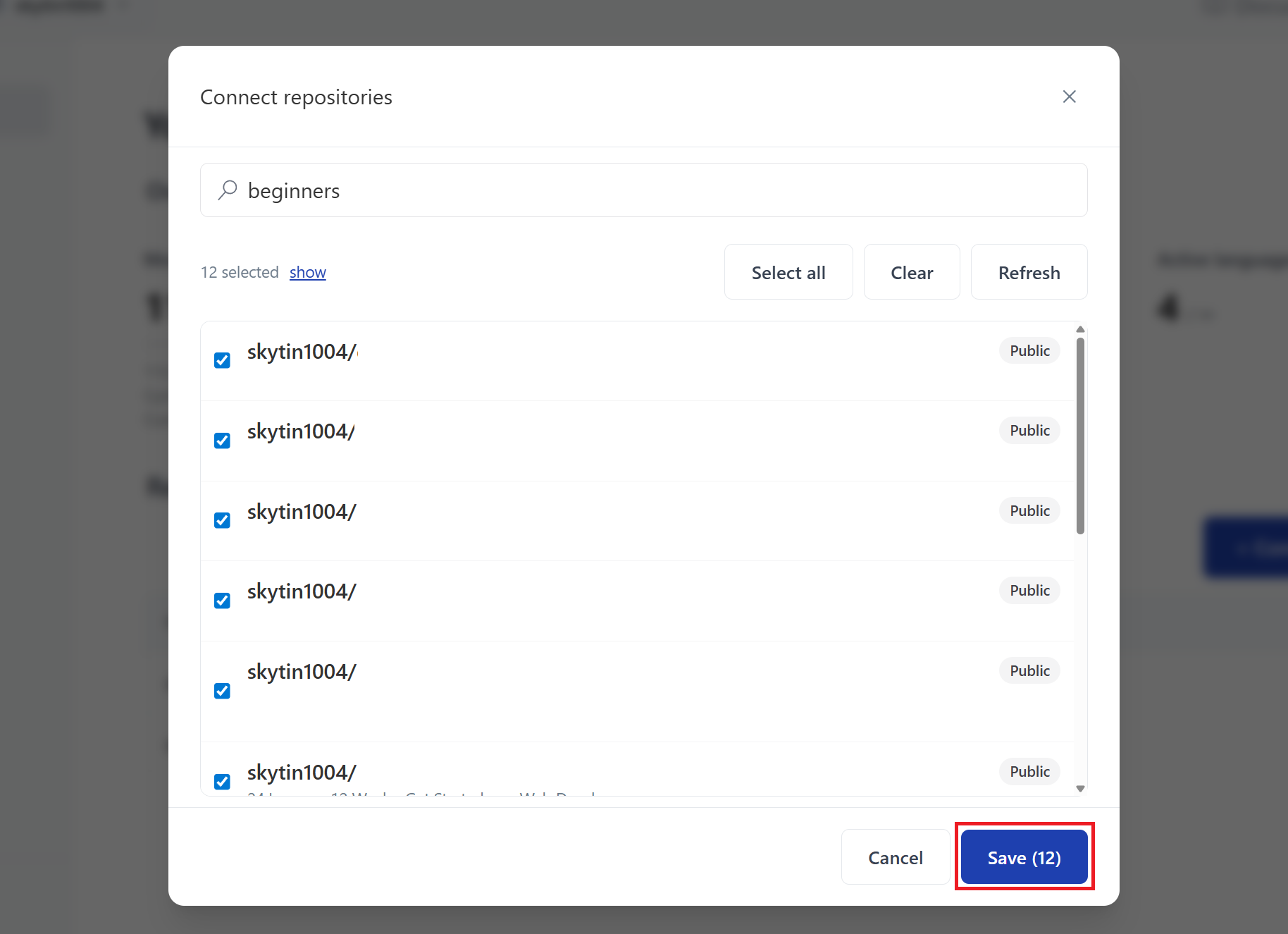Uncheck the last visible repository
The width and height of the screenshot is (1288, 934).
222,781
